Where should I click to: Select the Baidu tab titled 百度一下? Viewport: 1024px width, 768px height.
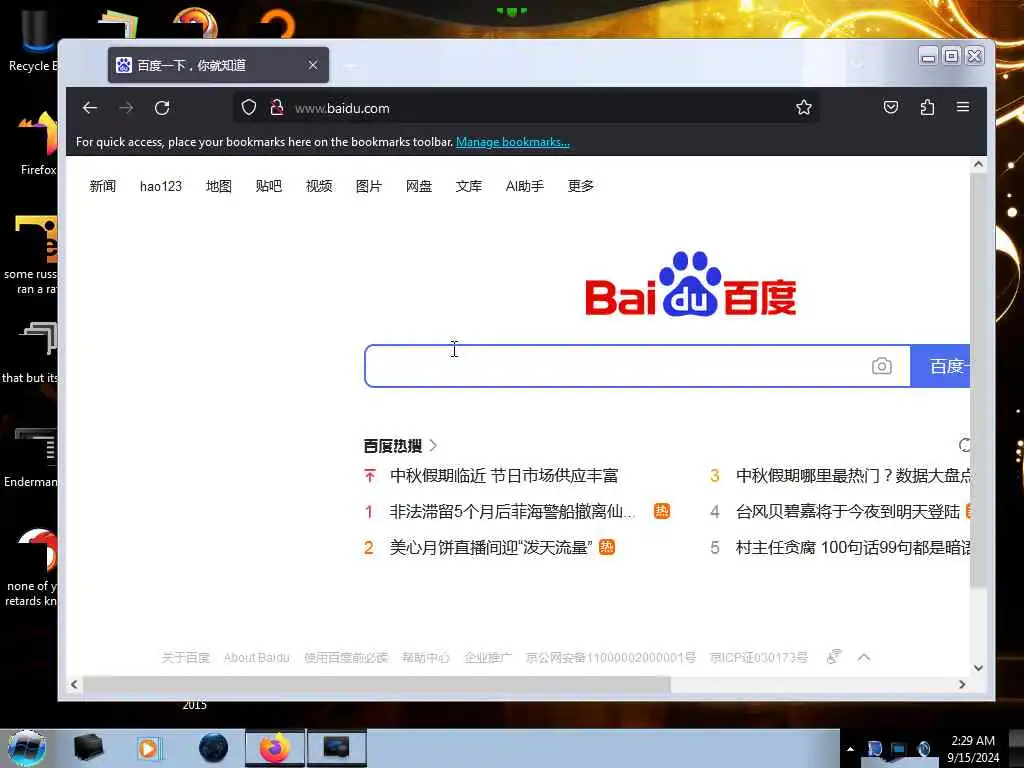[218, 65]
